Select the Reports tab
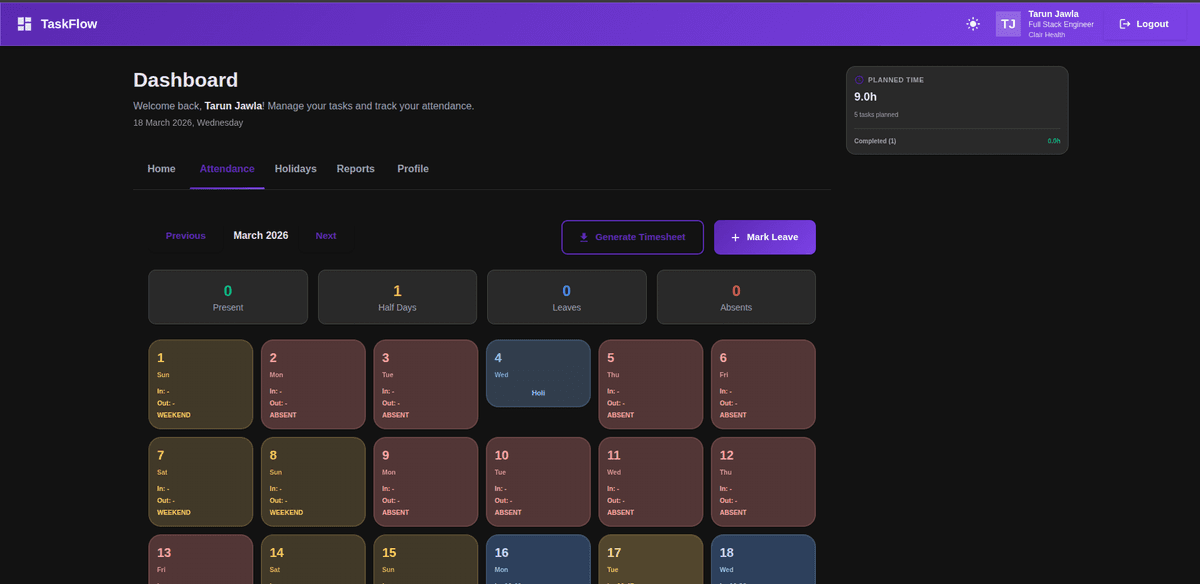Viewport: 1200px width, 584px height. 355,168
